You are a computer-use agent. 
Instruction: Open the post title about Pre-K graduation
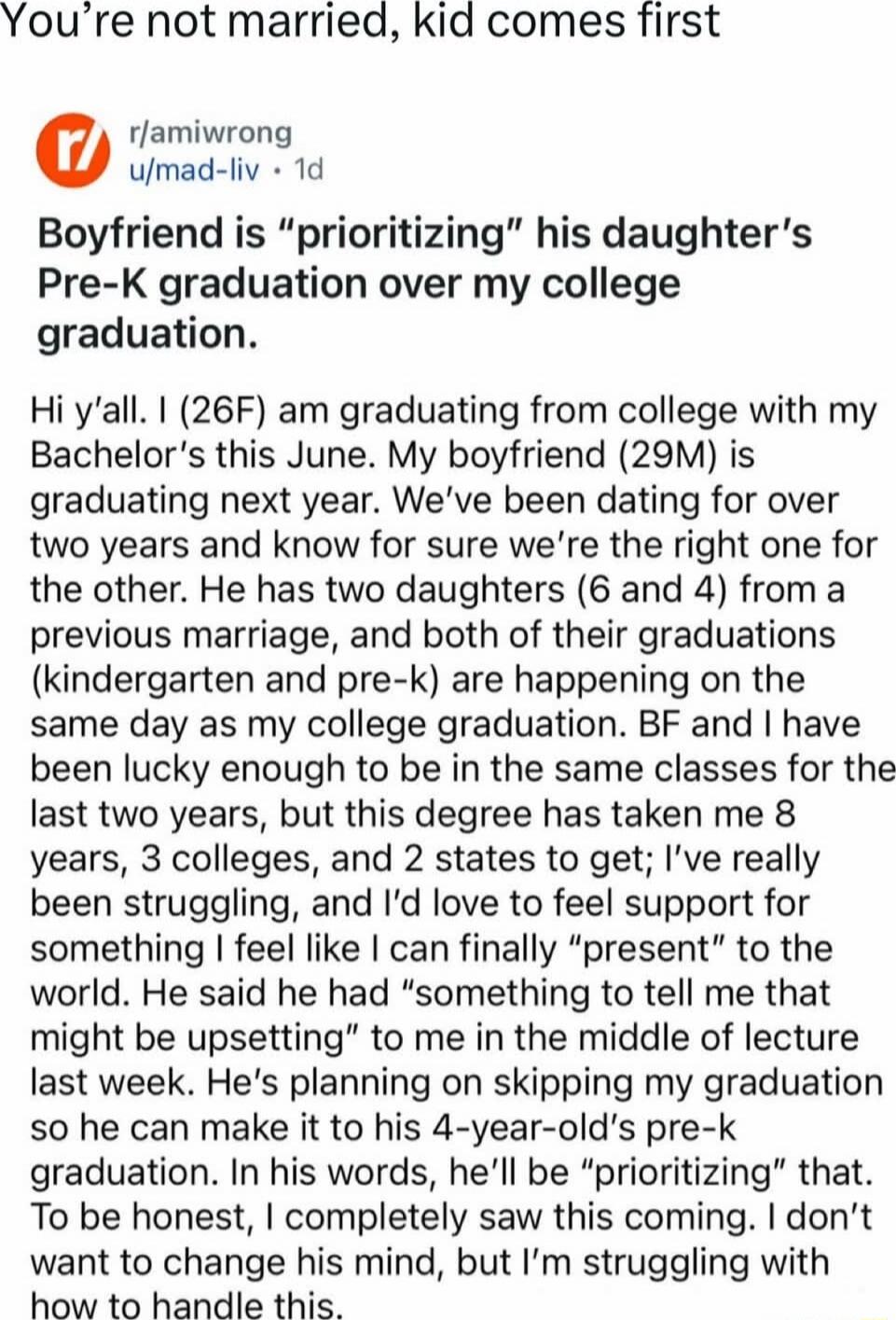[424, 284]
